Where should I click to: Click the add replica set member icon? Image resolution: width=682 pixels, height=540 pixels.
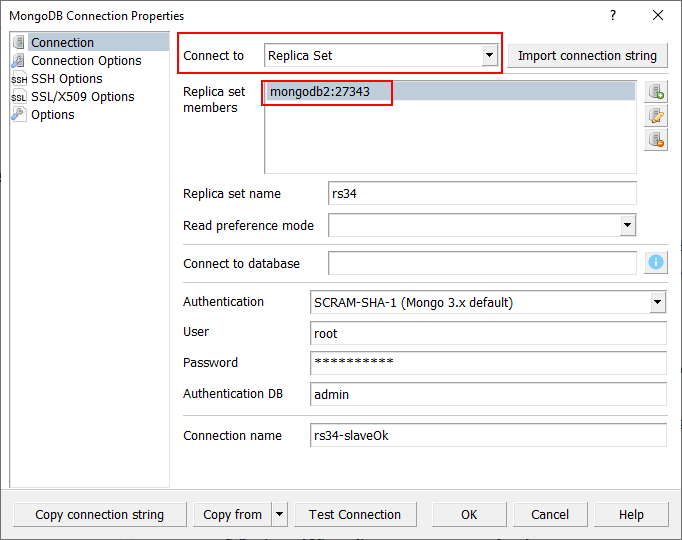(x=656, y=92)
